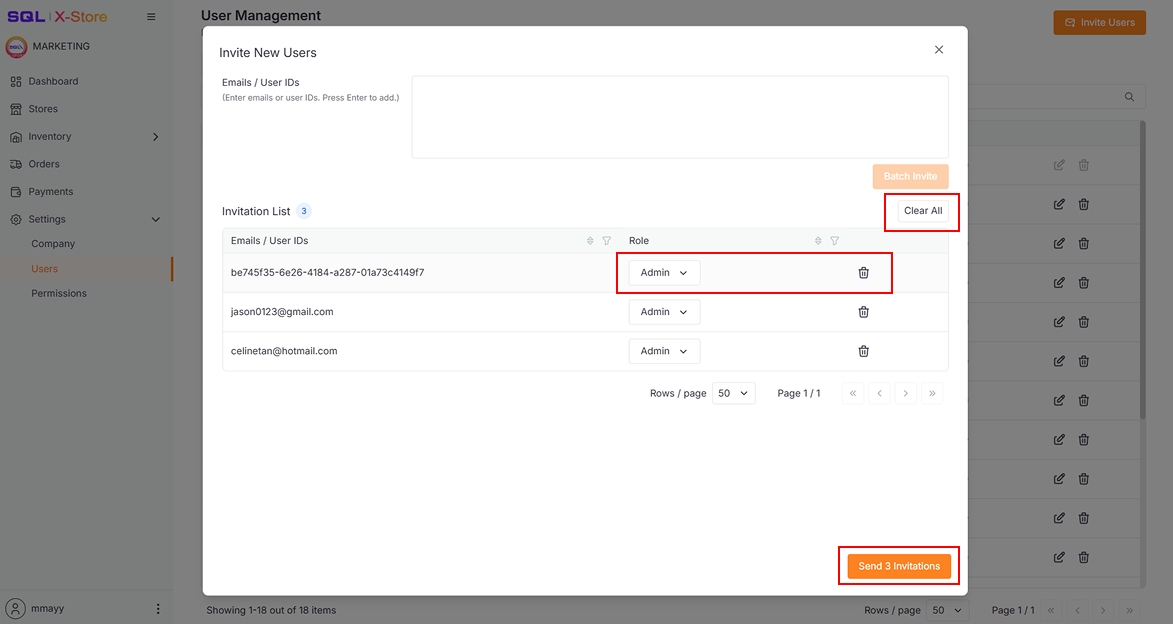Click the filter icon in Role column

834,241
